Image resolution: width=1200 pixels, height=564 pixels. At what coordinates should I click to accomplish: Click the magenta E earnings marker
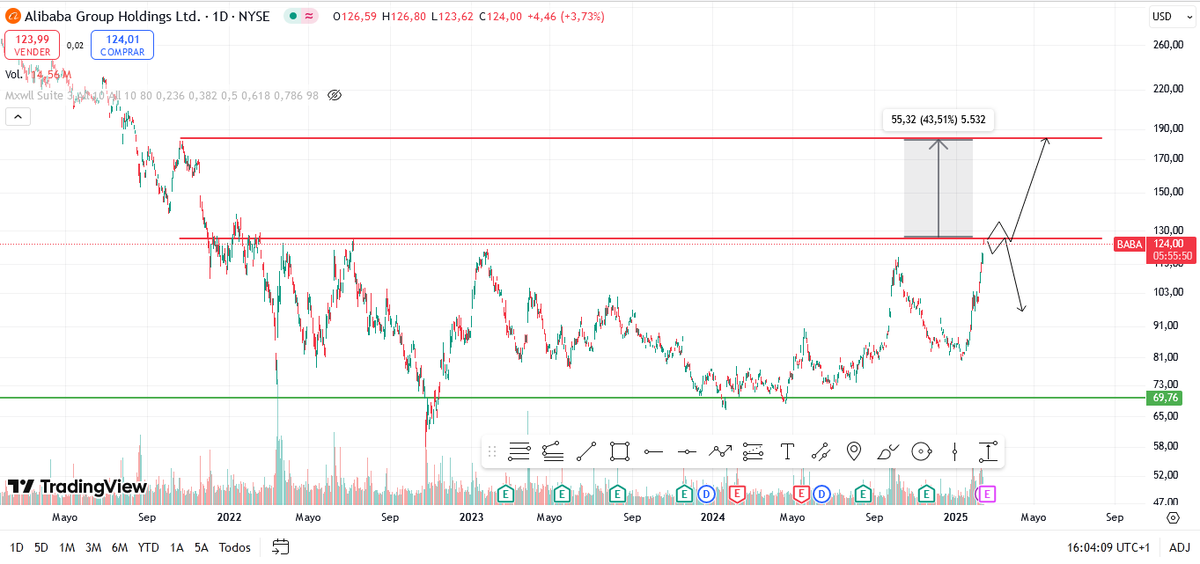tap(988, 493)
